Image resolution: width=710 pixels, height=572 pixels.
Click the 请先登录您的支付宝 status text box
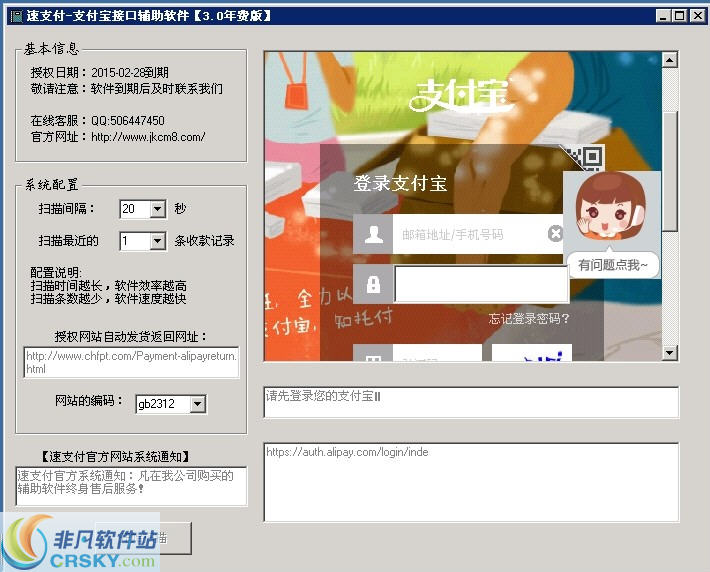[x=471, y=402]
